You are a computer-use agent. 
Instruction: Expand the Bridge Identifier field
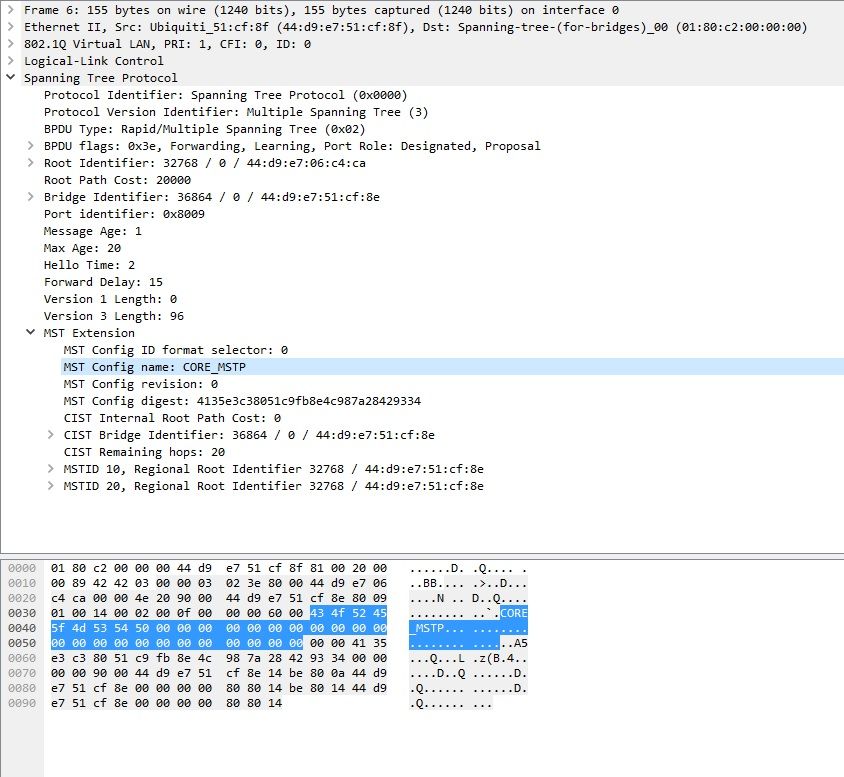click(x=31, y=197)
